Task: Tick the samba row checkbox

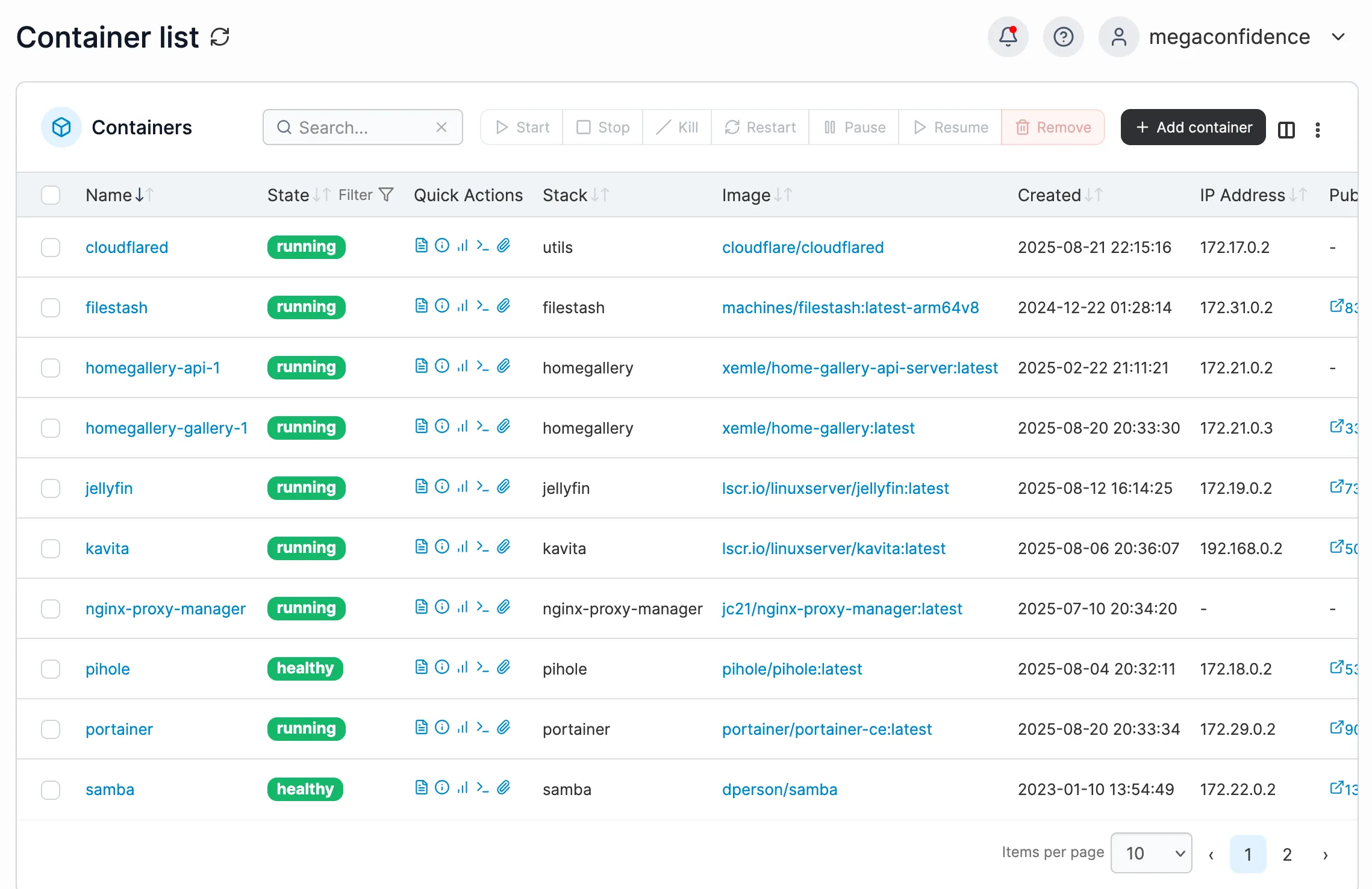Action: (51, 790)
